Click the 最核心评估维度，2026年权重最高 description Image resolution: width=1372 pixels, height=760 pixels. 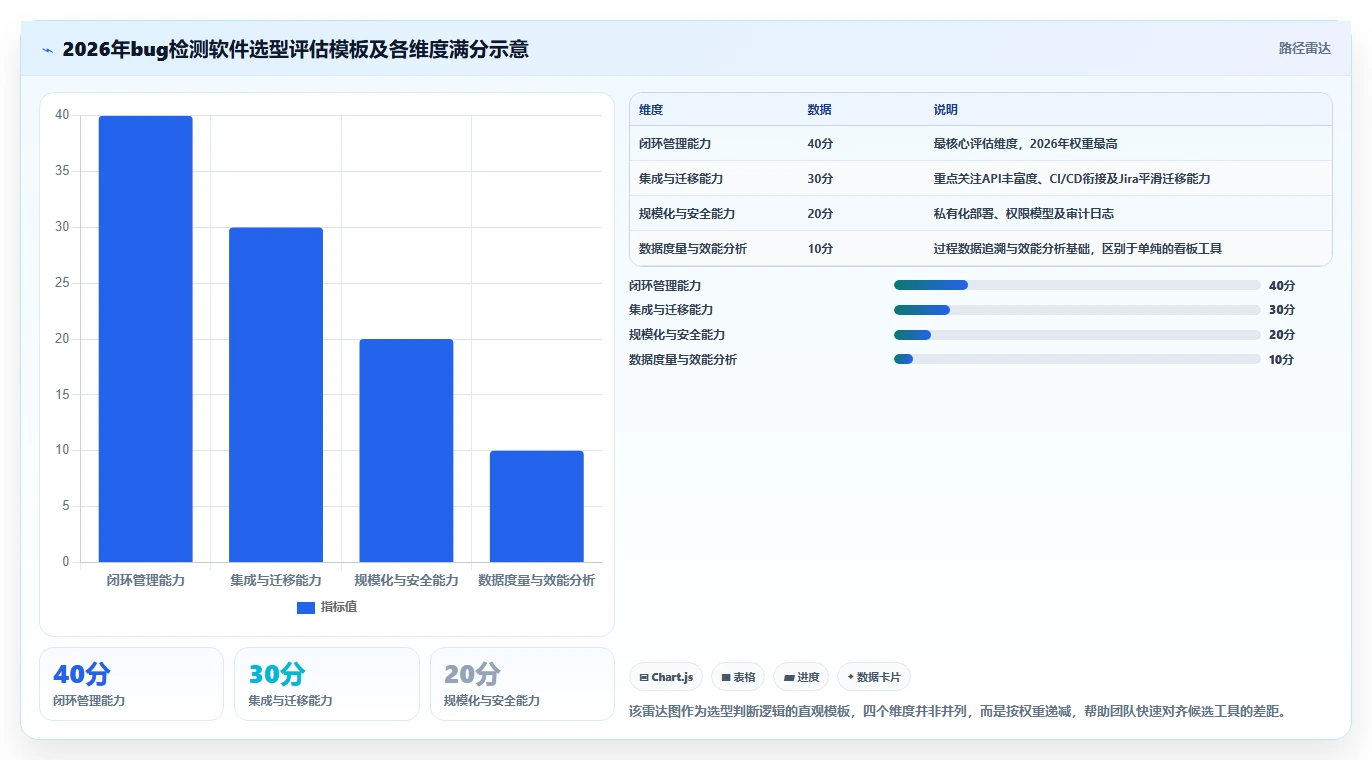pos(1026,144)
